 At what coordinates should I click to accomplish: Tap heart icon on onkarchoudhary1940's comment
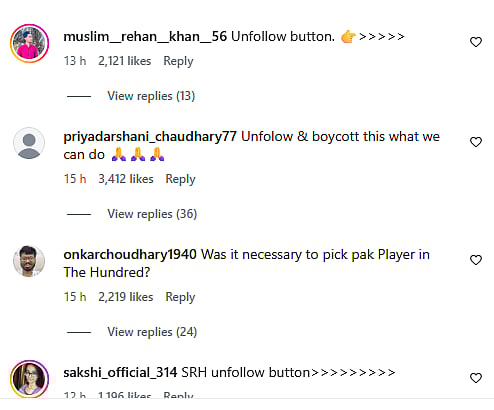(476, 260)
